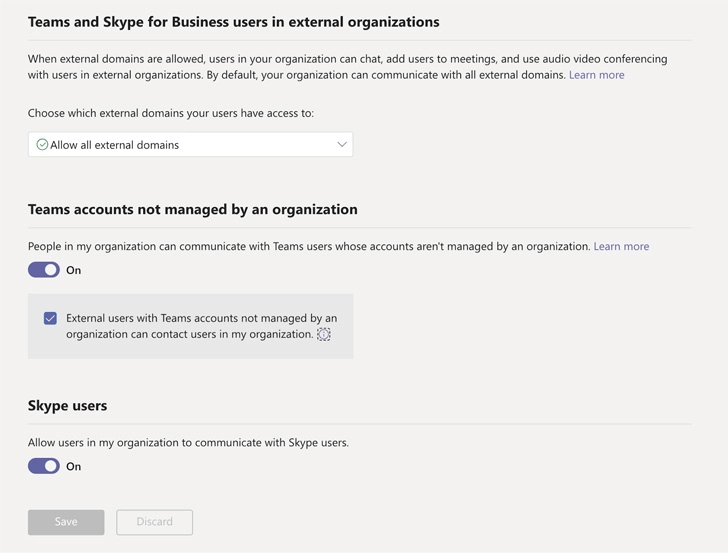Click the info icon beside external users checkbox
Screen dimensions: 728x553
click(324, 334)
